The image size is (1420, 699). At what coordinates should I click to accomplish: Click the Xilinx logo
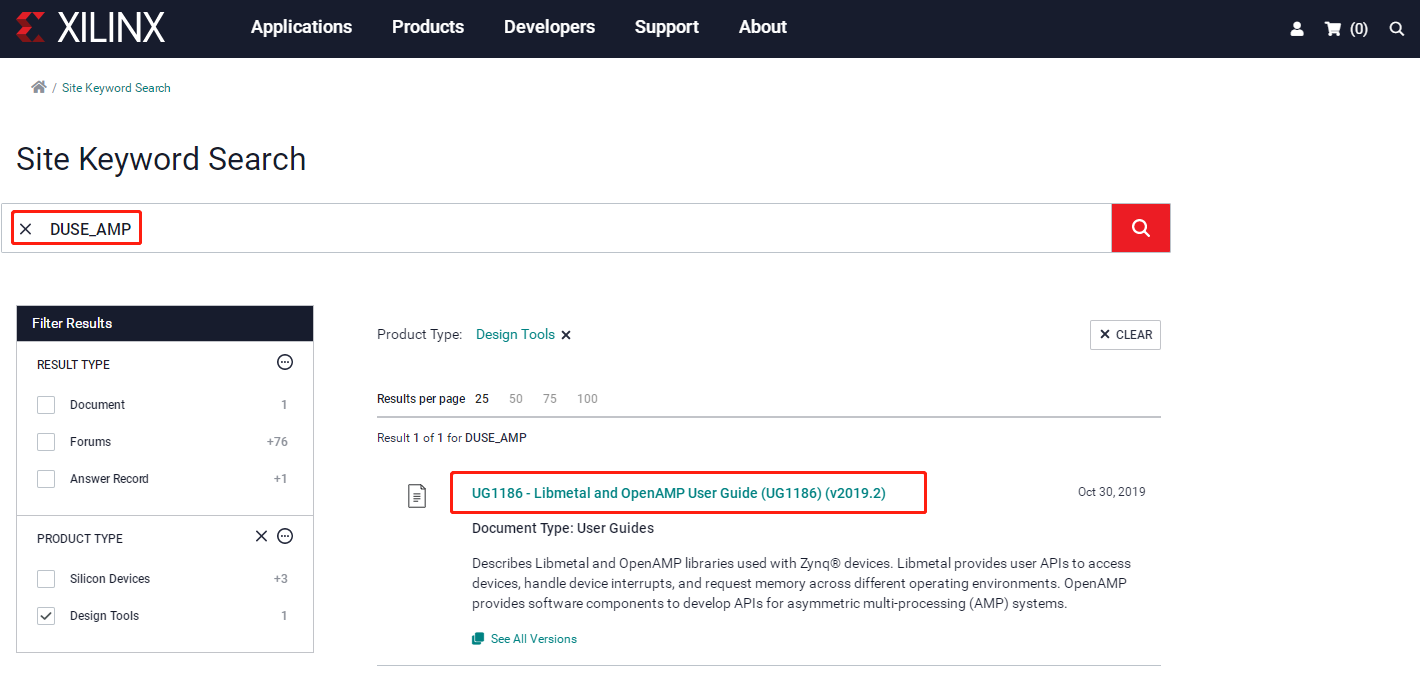tap(90, 28)
